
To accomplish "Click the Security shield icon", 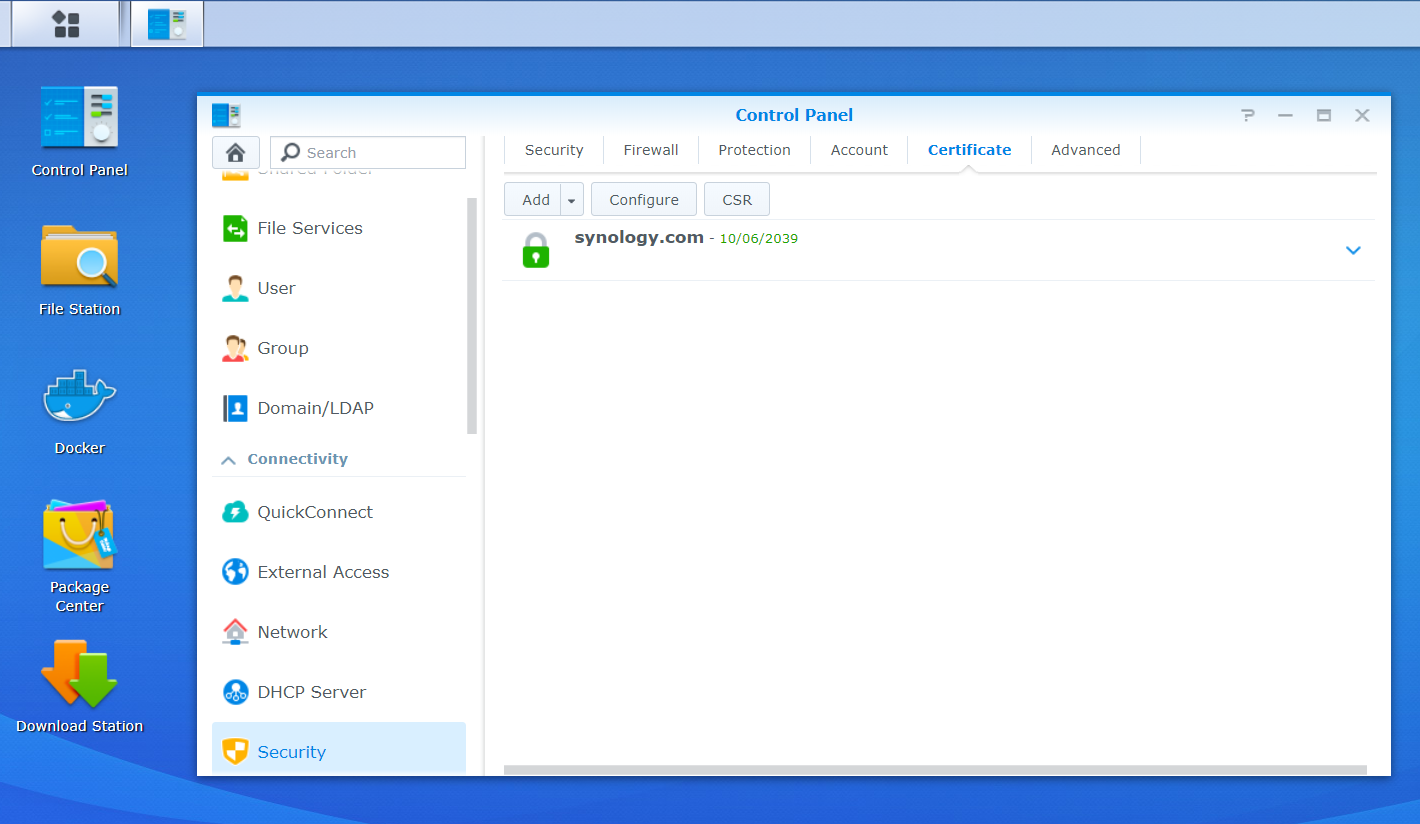I will (x=235, y=752).
